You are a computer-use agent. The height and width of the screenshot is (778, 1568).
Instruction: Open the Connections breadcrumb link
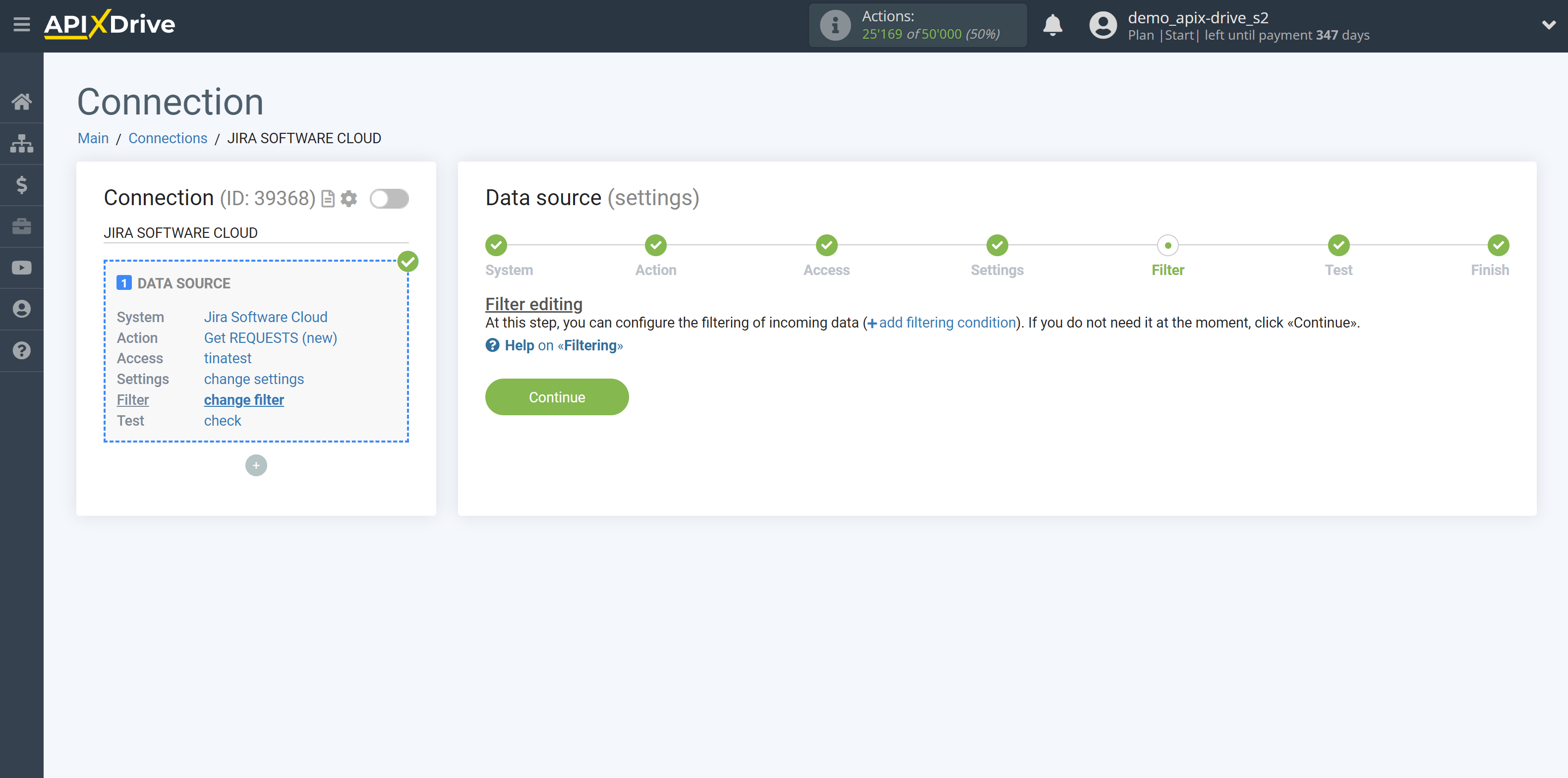coord(168,138)
